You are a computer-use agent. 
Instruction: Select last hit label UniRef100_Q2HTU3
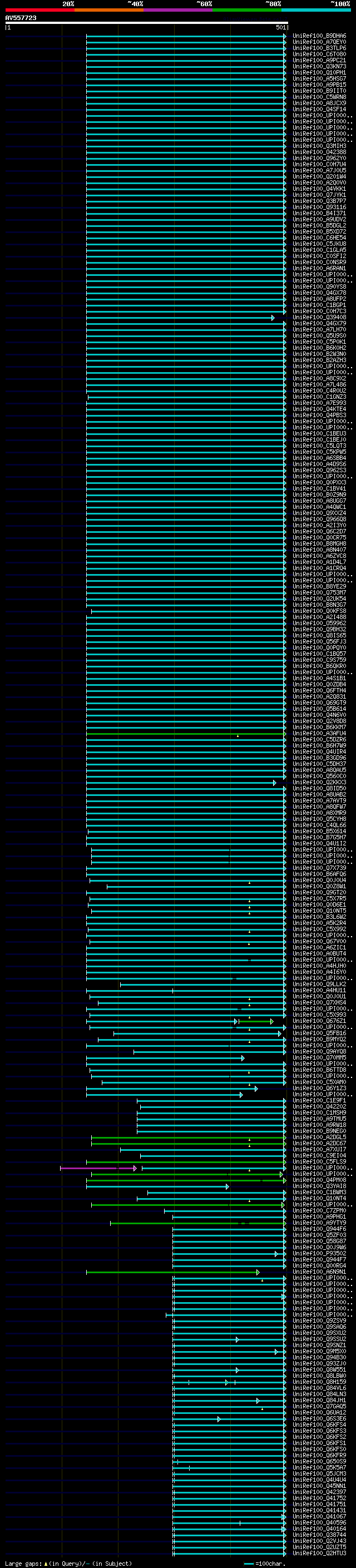point(319,1553)
